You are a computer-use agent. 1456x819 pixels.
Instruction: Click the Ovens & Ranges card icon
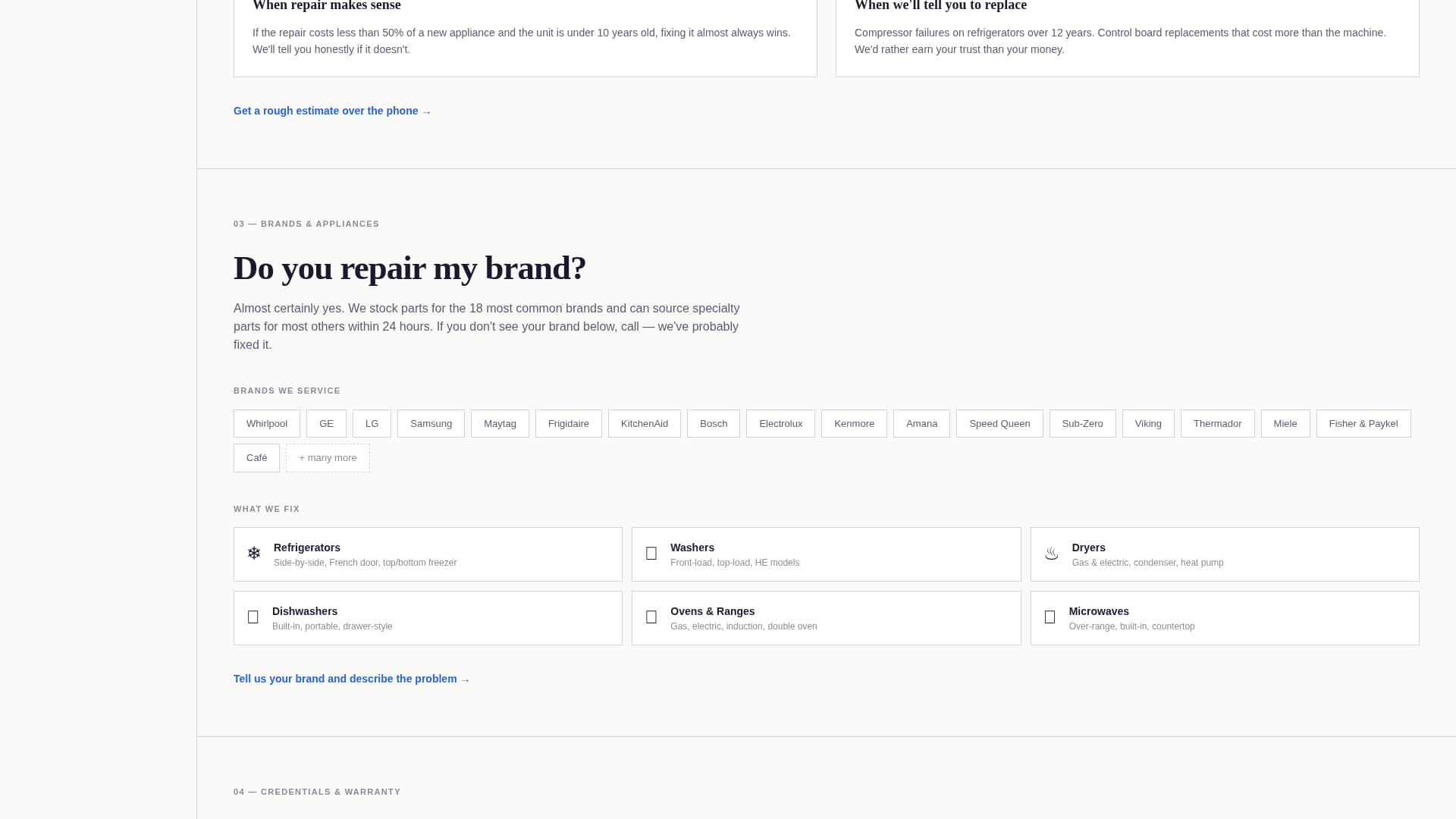point(651,617)
